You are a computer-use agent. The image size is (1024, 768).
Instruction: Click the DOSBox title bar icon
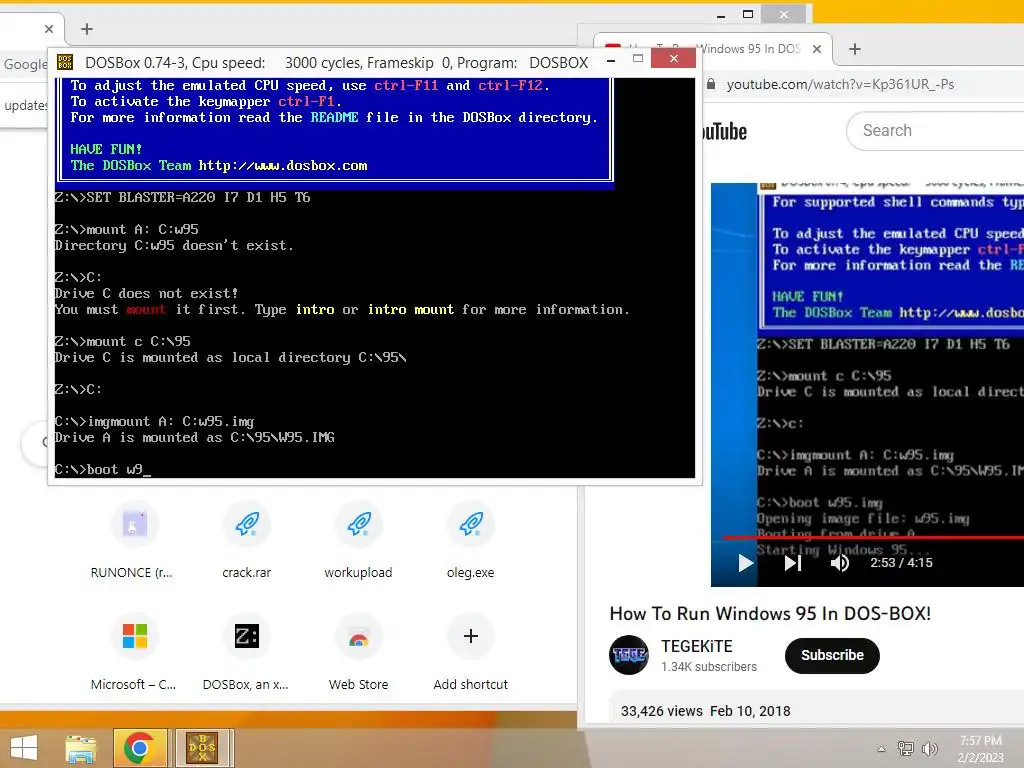pyautogui.click(x=65, y=62)
